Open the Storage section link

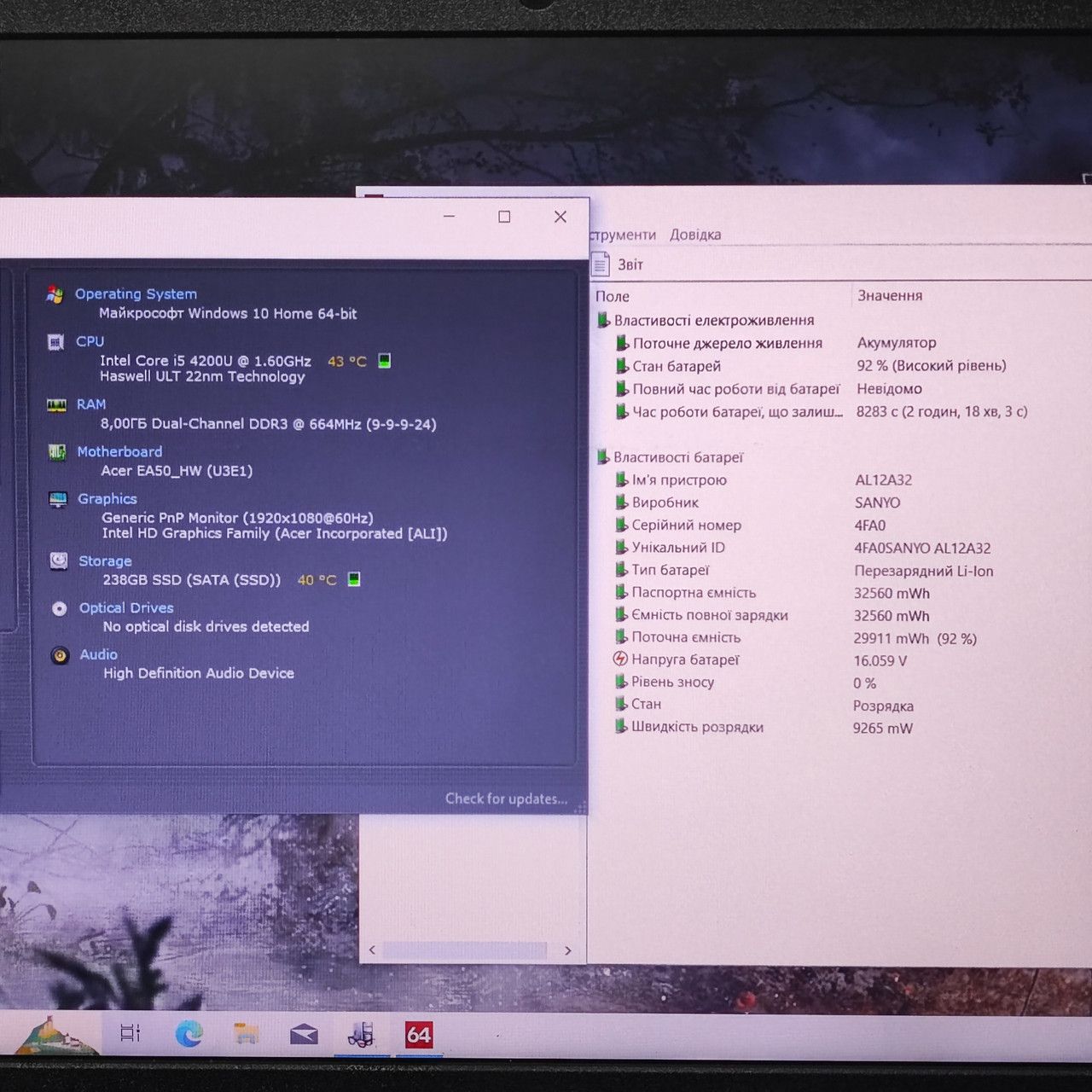click(105, 561)
